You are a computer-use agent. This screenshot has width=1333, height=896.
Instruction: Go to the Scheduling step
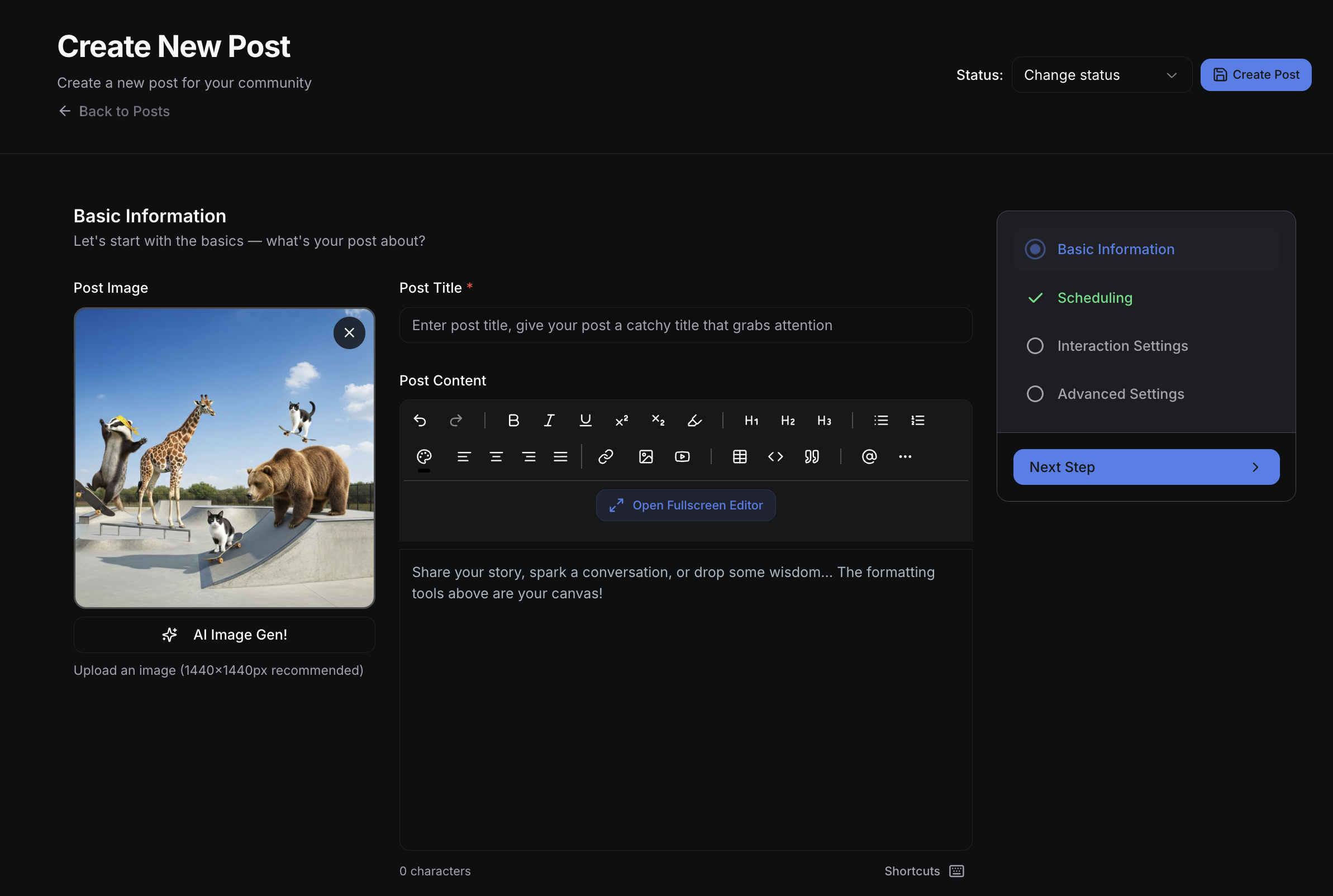click(x=1094, y=298)
